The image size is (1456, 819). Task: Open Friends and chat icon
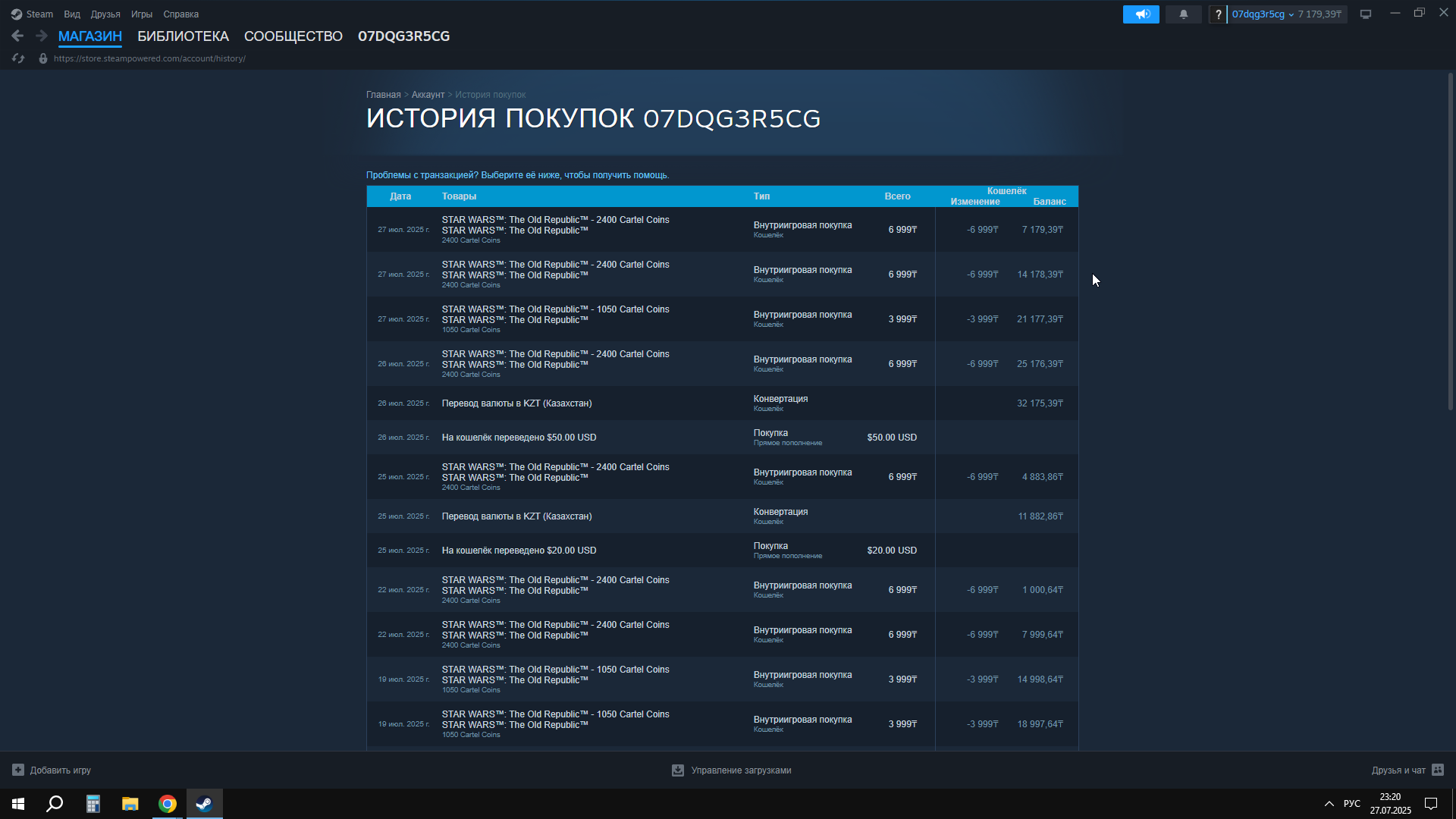pos(1438,770)
